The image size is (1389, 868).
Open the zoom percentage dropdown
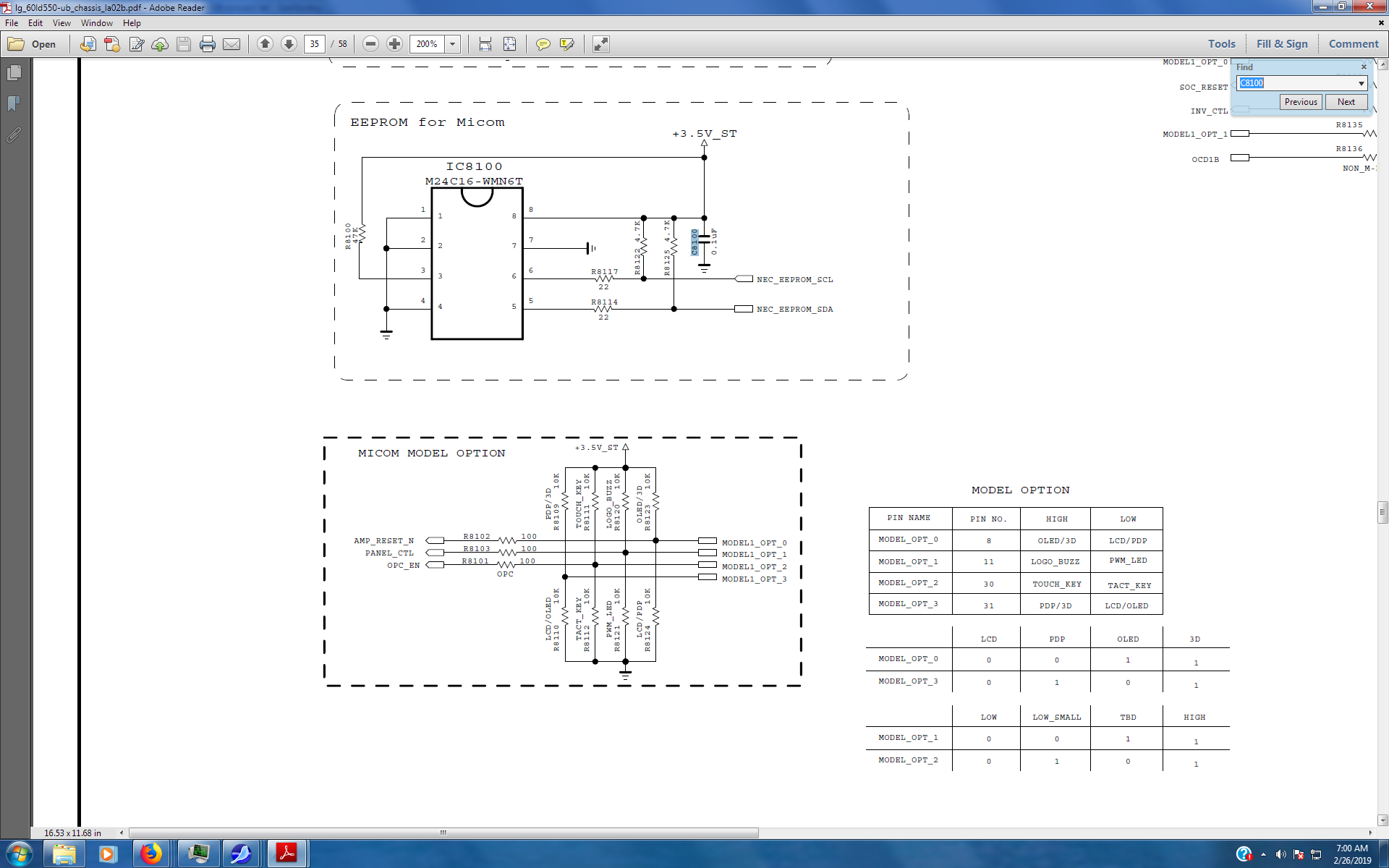pos(453,44)
